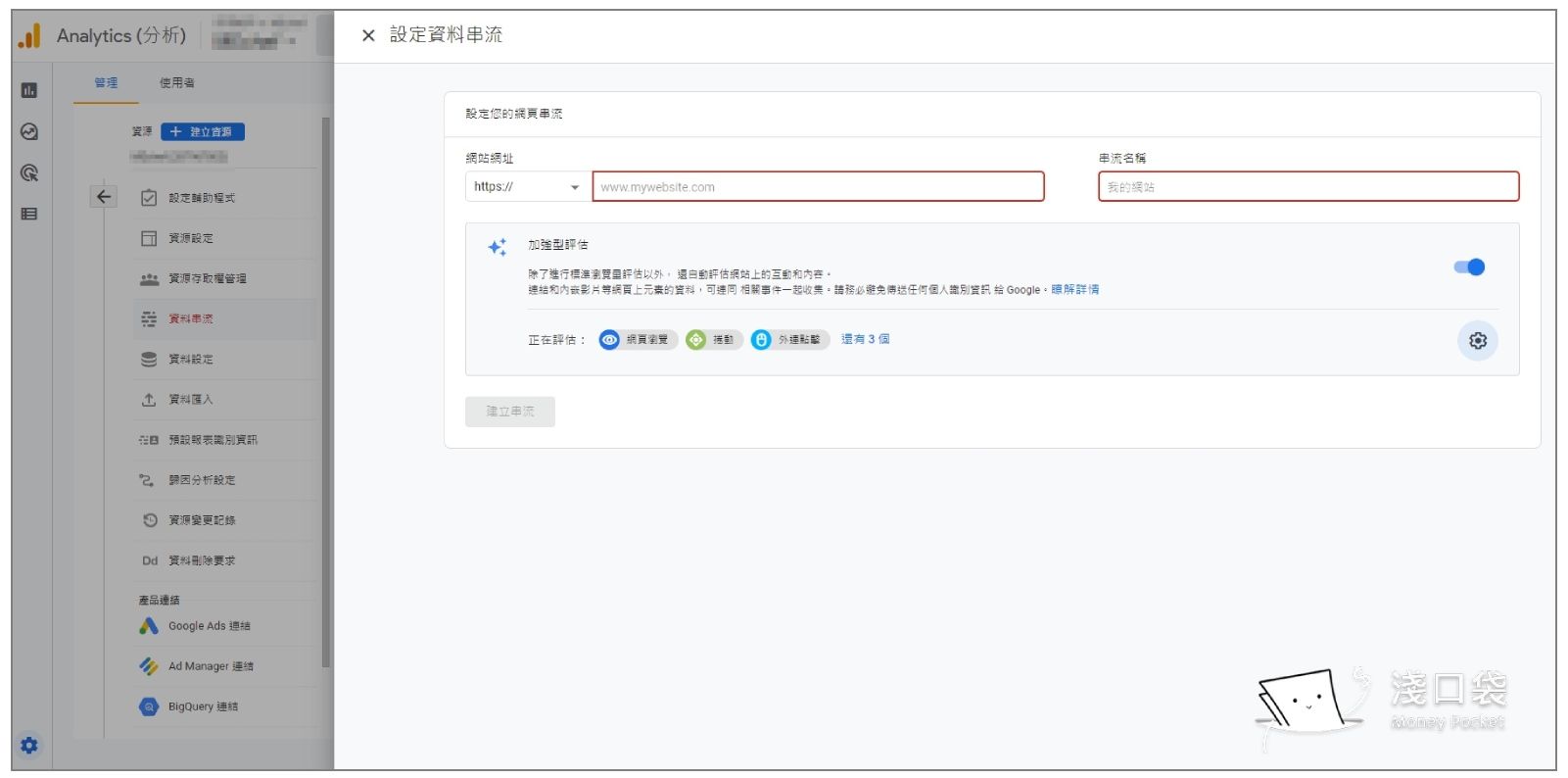1568x778 pixels.
Task: Click the 建立資源 create property button
Action: (203, 131)
